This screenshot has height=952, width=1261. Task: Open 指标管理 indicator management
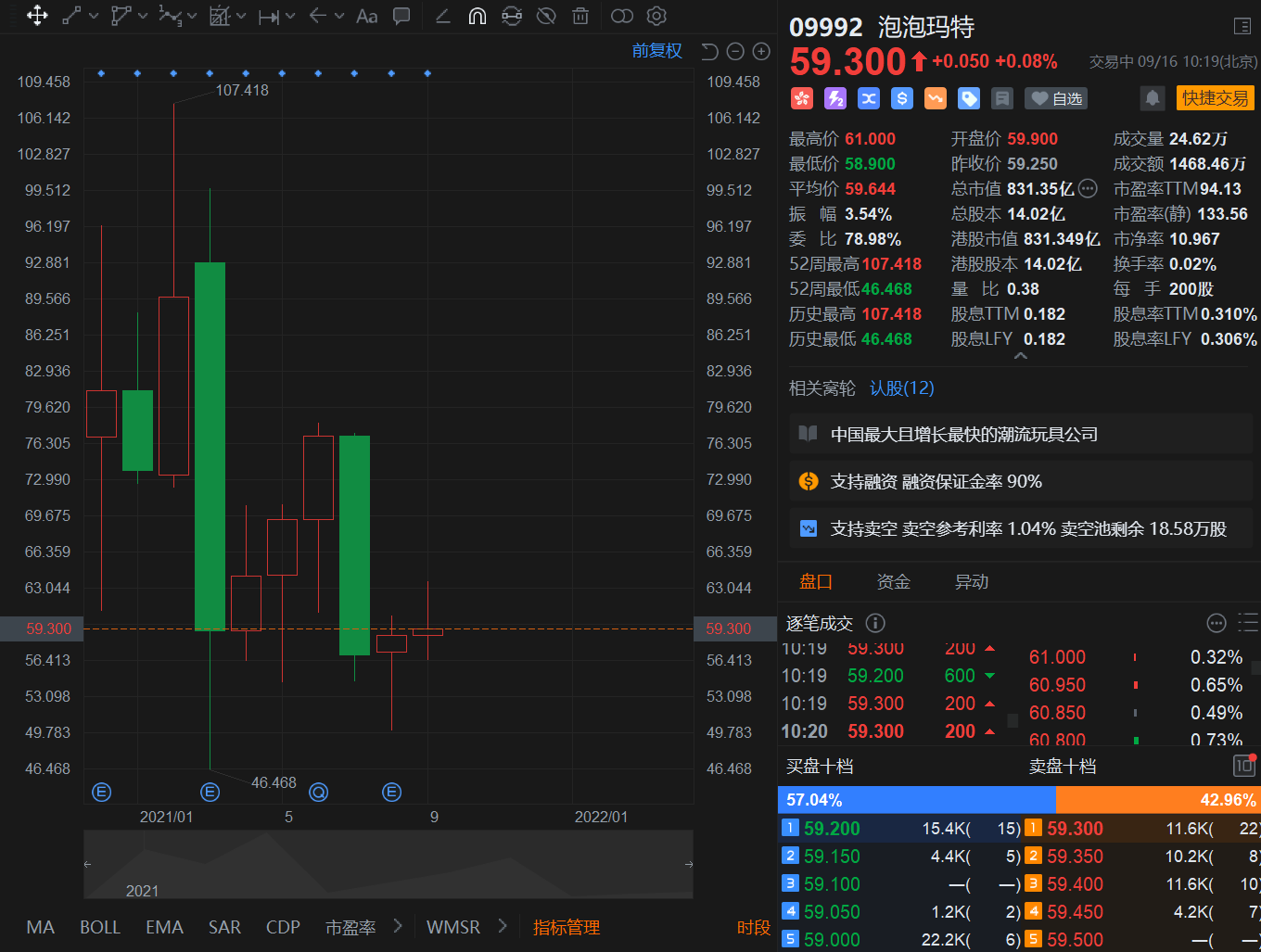click(567, 927)
